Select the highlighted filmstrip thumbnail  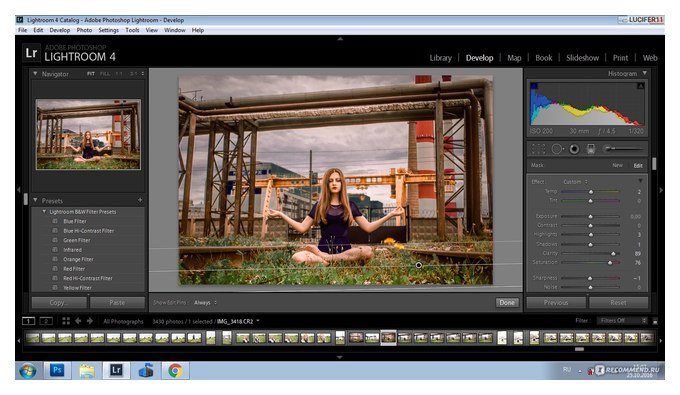pos(389,337)
